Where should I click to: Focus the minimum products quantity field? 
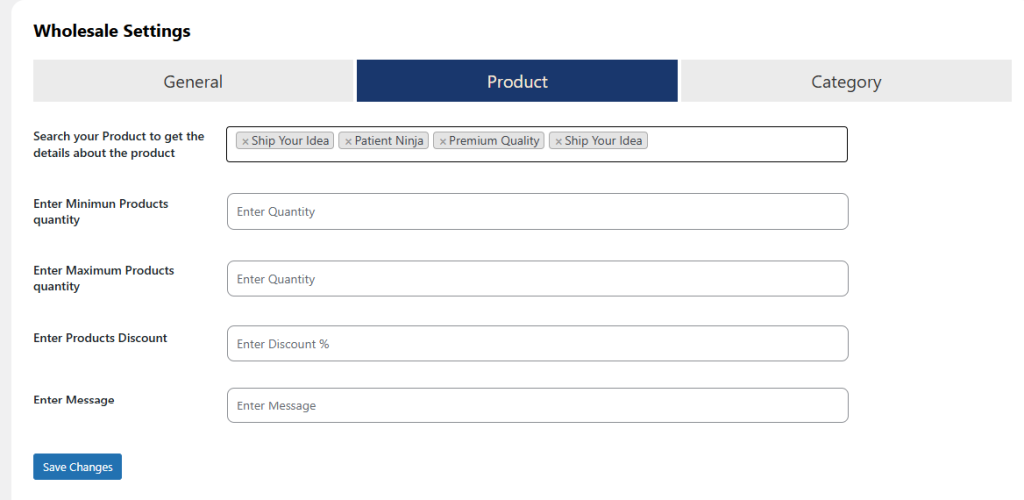click(537, 212)
